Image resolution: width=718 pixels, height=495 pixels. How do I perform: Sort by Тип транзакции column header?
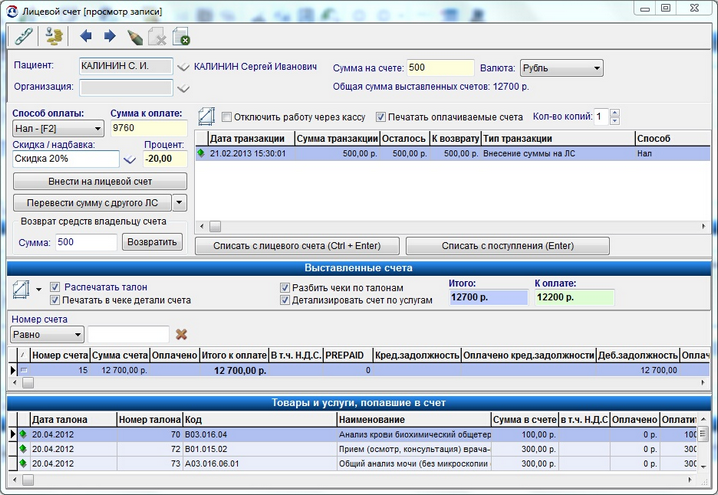point(558,138)
